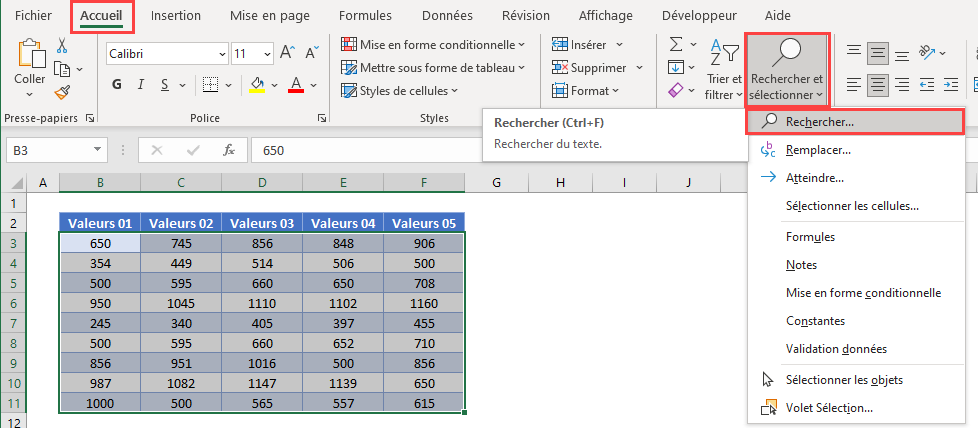Choose Atteindre... in the menu

click(x=855, y=178)
